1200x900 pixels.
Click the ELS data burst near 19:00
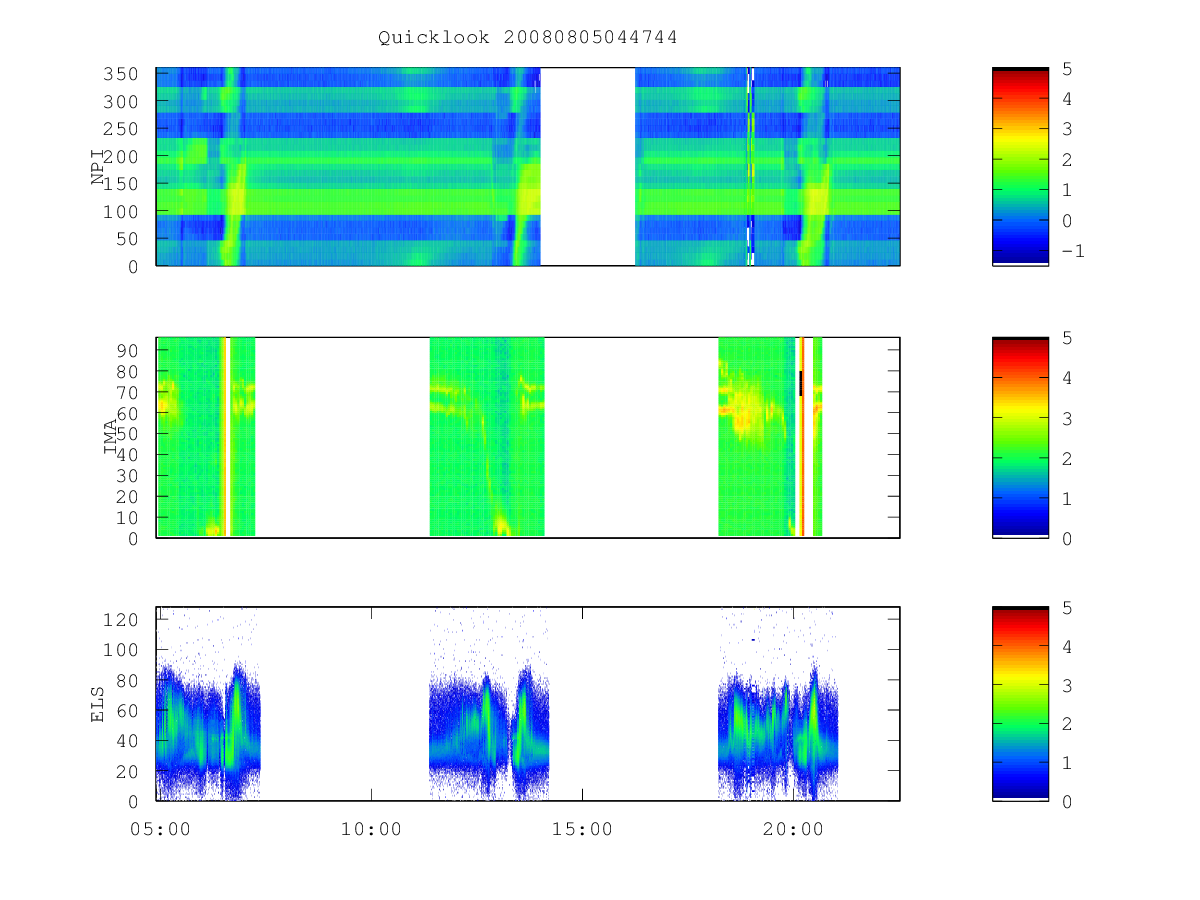[778, 735]
